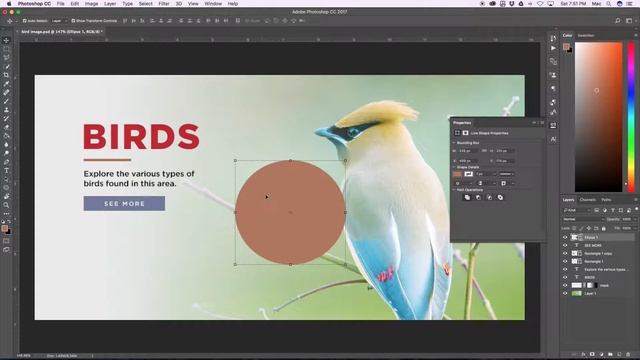Open the stroke type dropdown in Properties
This screenshot has width=640, height=360.
pyautogui.click(x=507, y=174)
